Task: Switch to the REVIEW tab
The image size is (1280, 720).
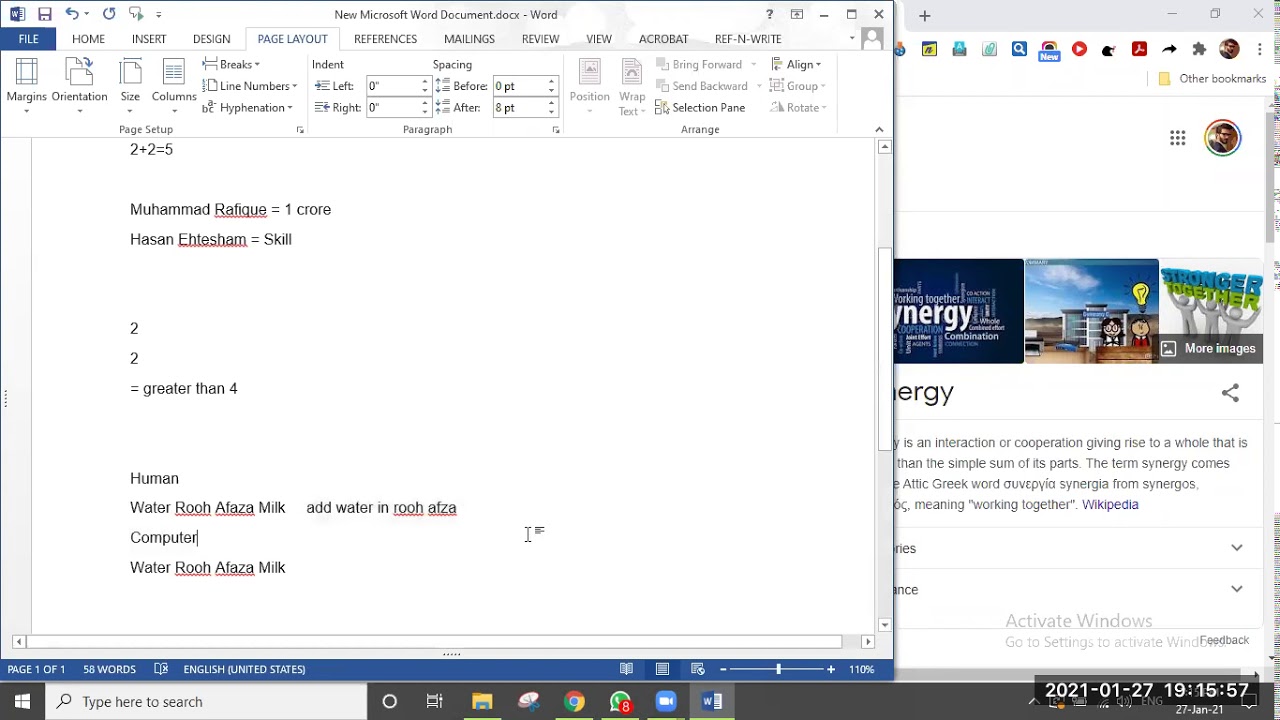Action: [x=540, y=39]
